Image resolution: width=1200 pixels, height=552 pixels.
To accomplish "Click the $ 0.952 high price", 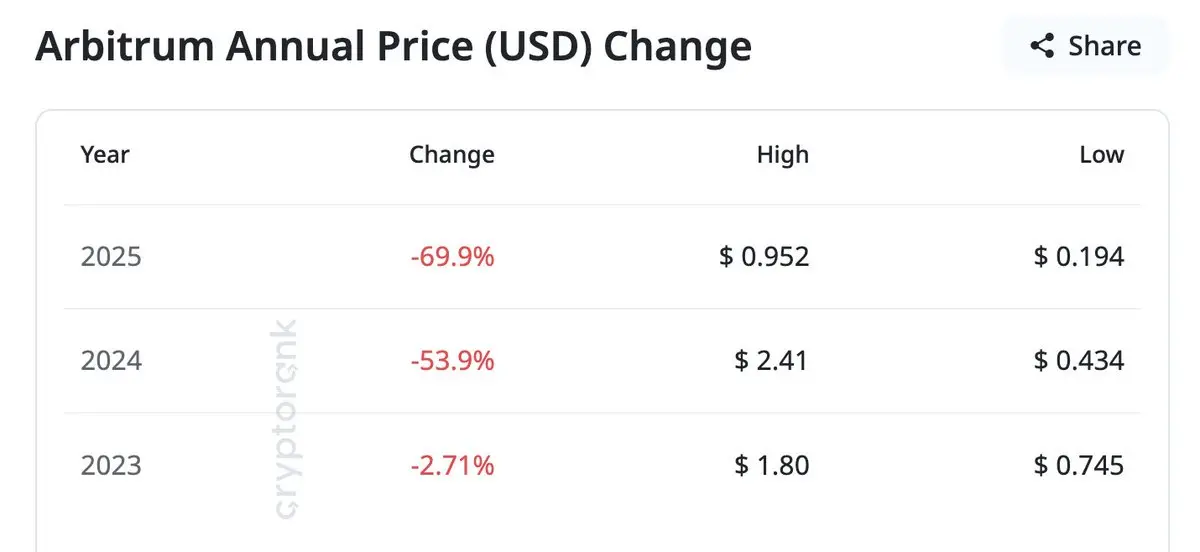I will [764, 257].
